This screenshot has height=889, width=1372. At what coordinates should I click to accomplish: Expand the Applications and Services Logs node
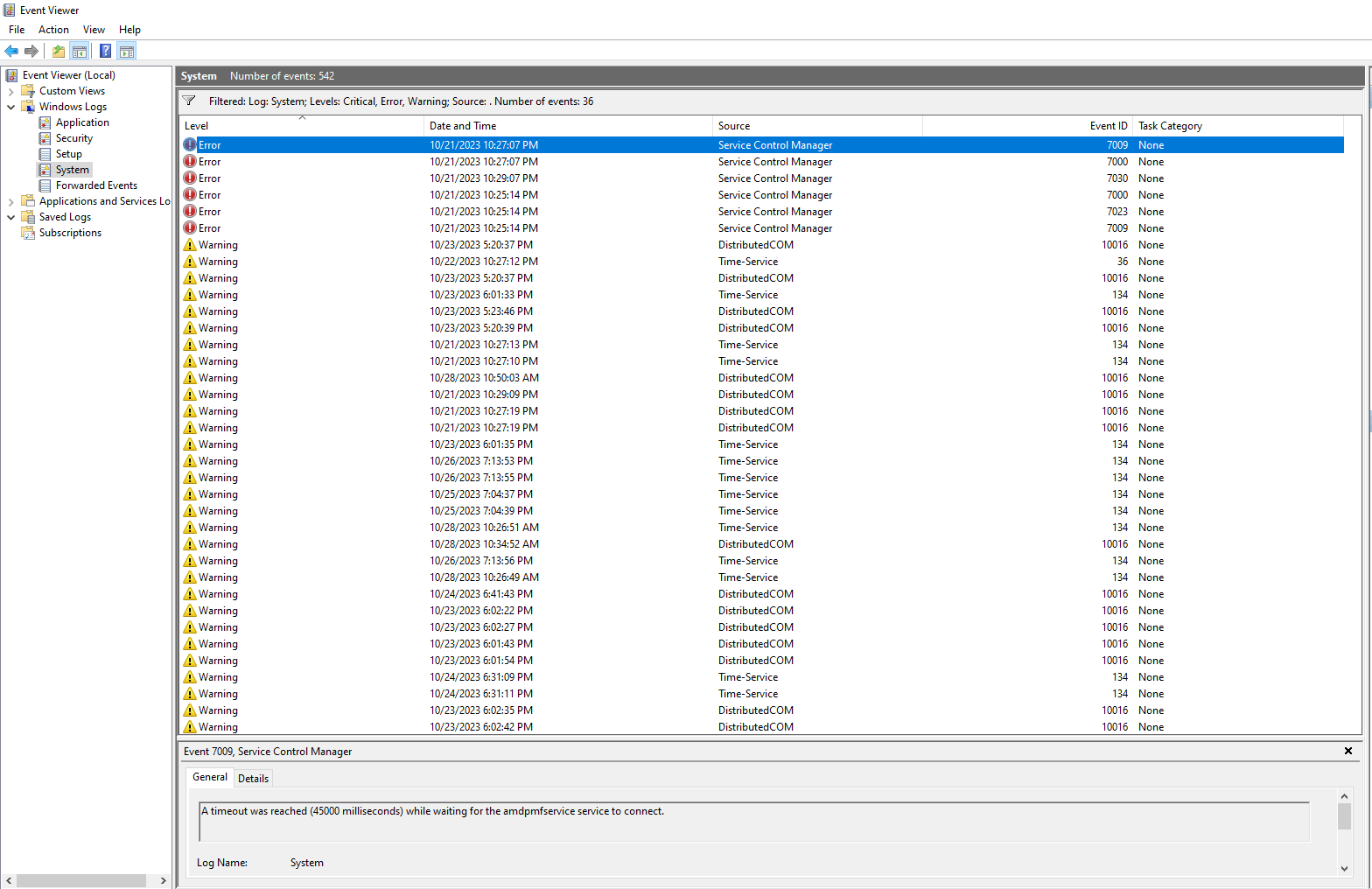tap(10, 201)
